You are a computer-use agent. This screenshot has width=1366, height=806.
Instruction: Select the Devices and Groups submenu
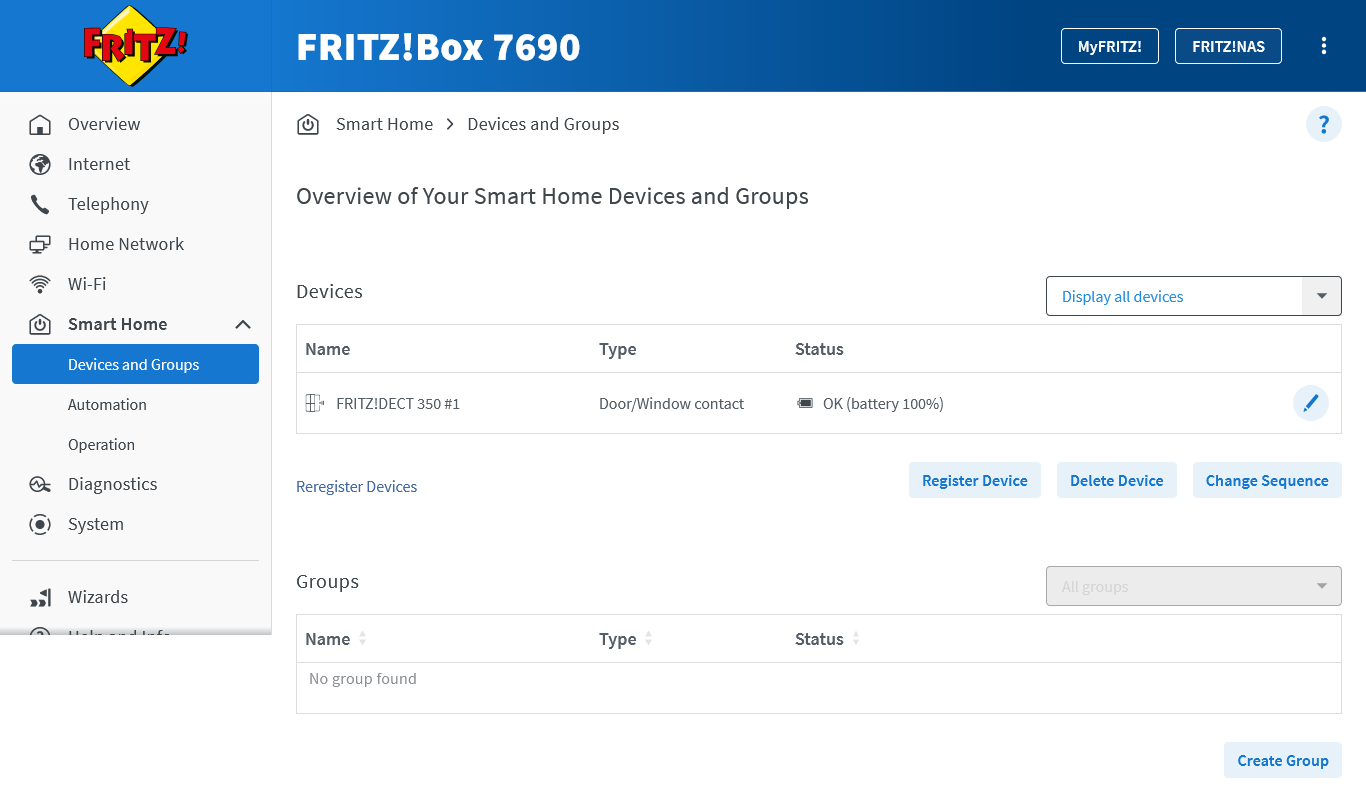pos(135,364)
